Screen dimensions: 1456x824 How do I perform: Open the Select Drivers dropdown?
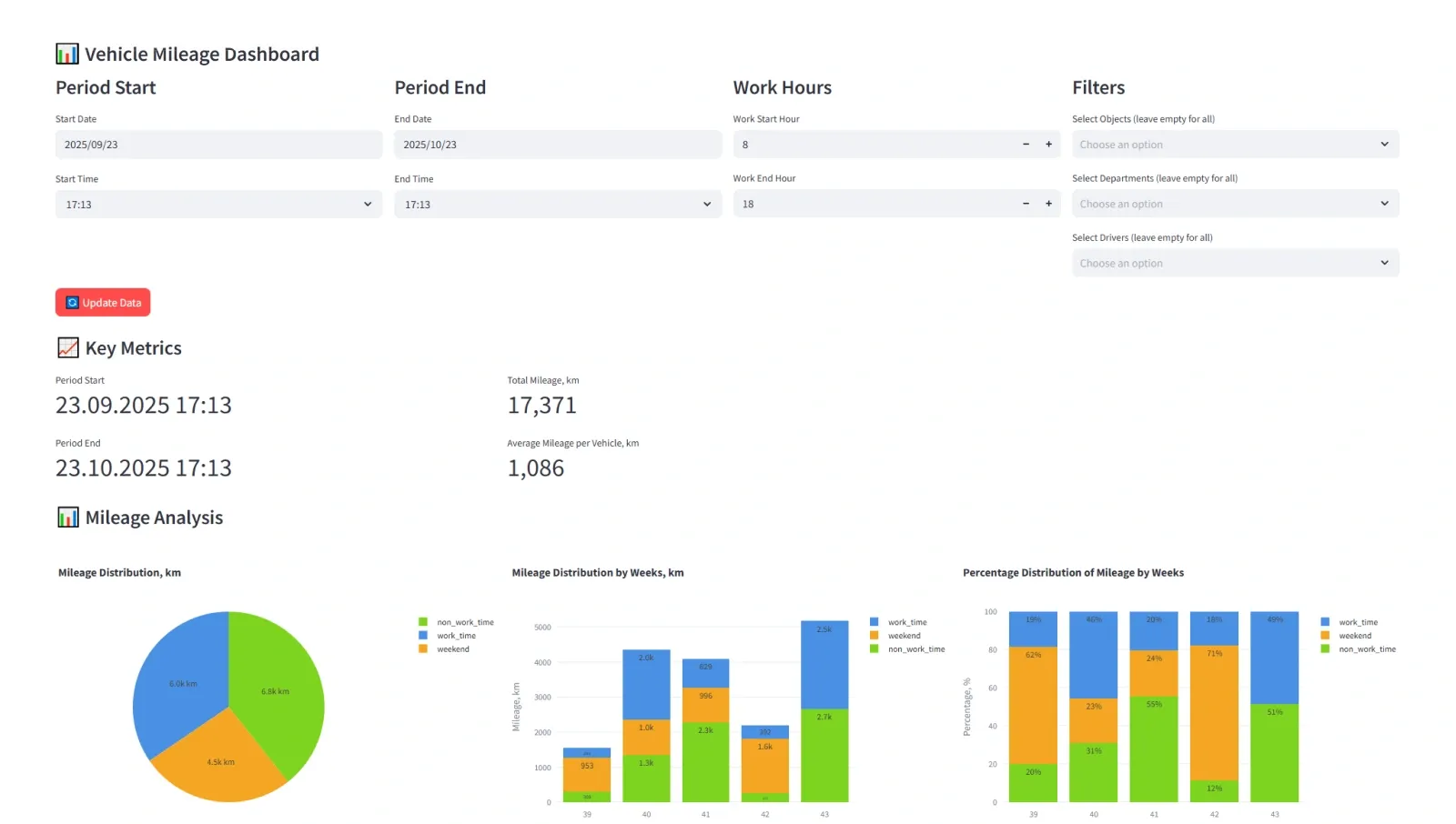1235,262
